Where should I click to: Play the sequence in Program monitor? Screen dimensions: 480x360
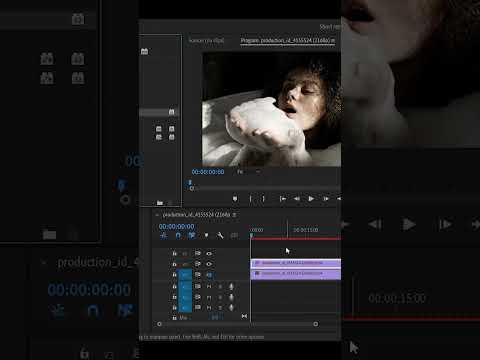click(x=311, y=199)
